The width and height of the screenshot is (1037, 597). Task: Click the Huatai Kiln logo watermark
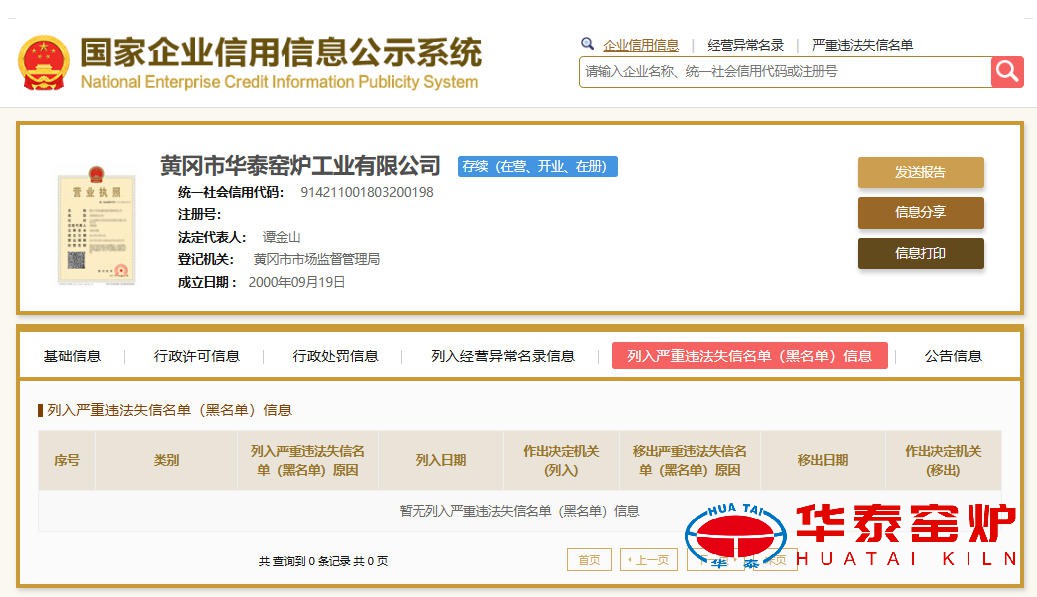pyautogui.click(x=850, y=536)
